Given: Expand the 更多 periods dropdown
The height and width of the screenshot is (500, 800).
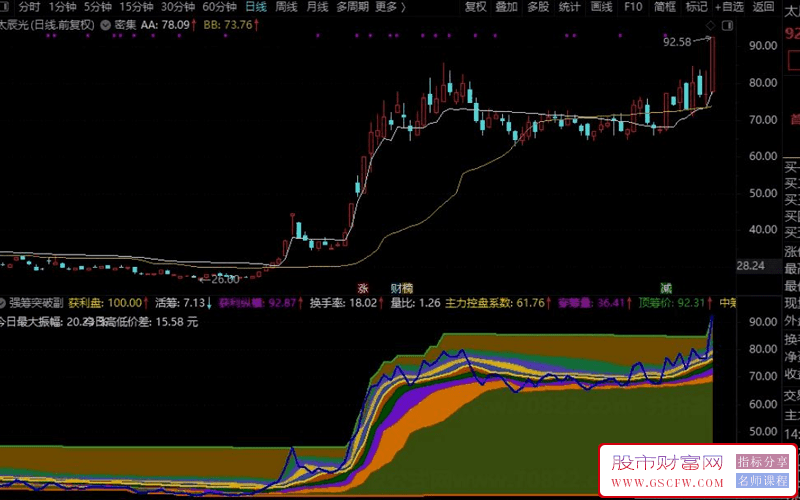Looking at the screenshot, I should [390, 7].
